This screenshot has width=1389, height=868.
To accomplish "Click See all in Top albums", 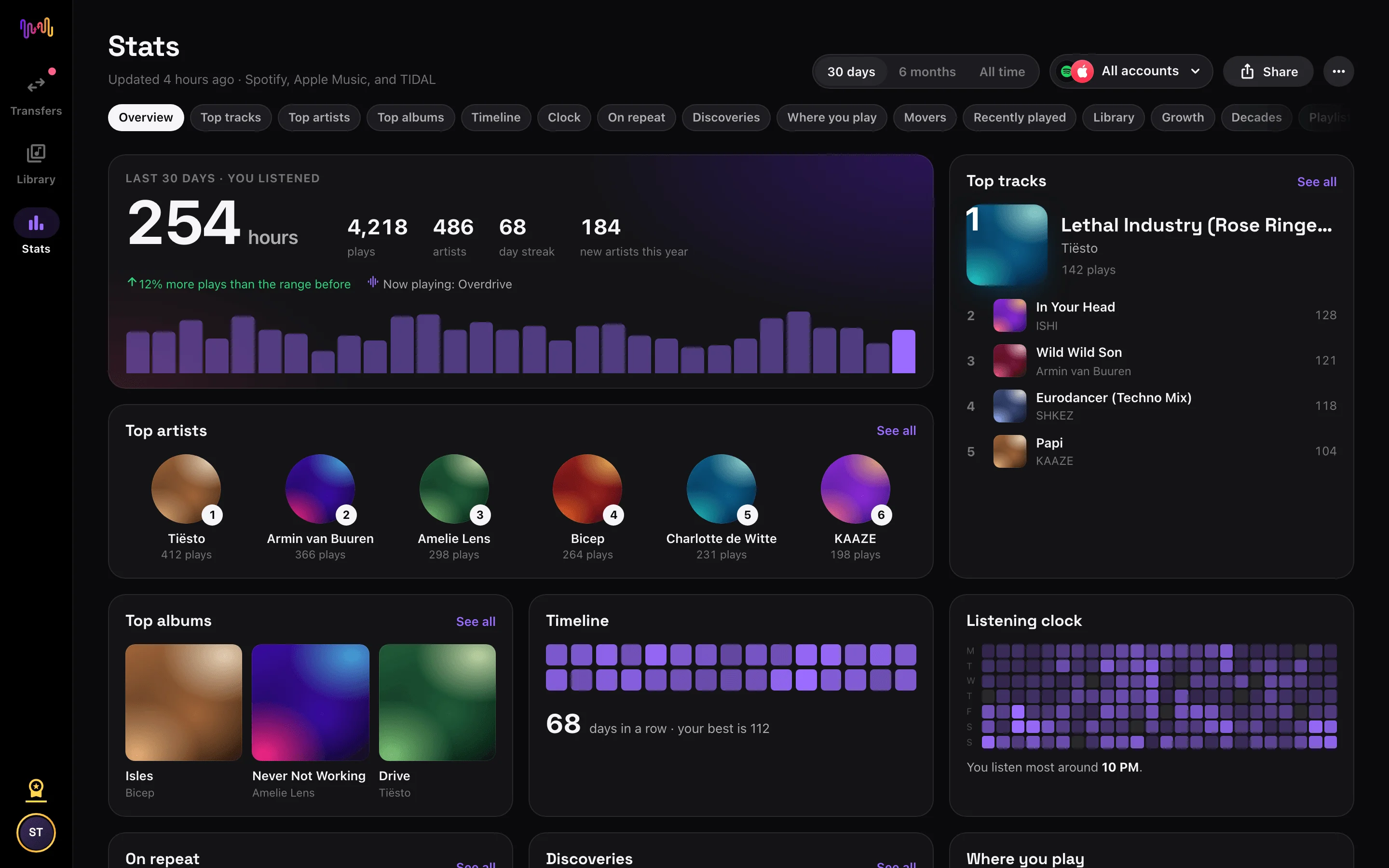I will 476,621.
